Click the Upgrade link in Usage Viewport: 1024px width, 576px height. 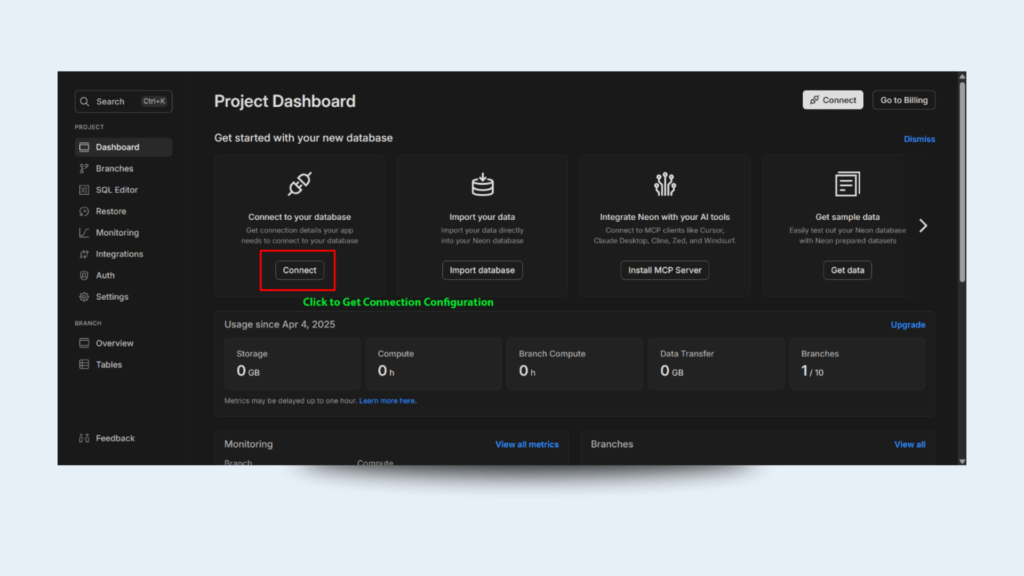[x=908, y=325]
